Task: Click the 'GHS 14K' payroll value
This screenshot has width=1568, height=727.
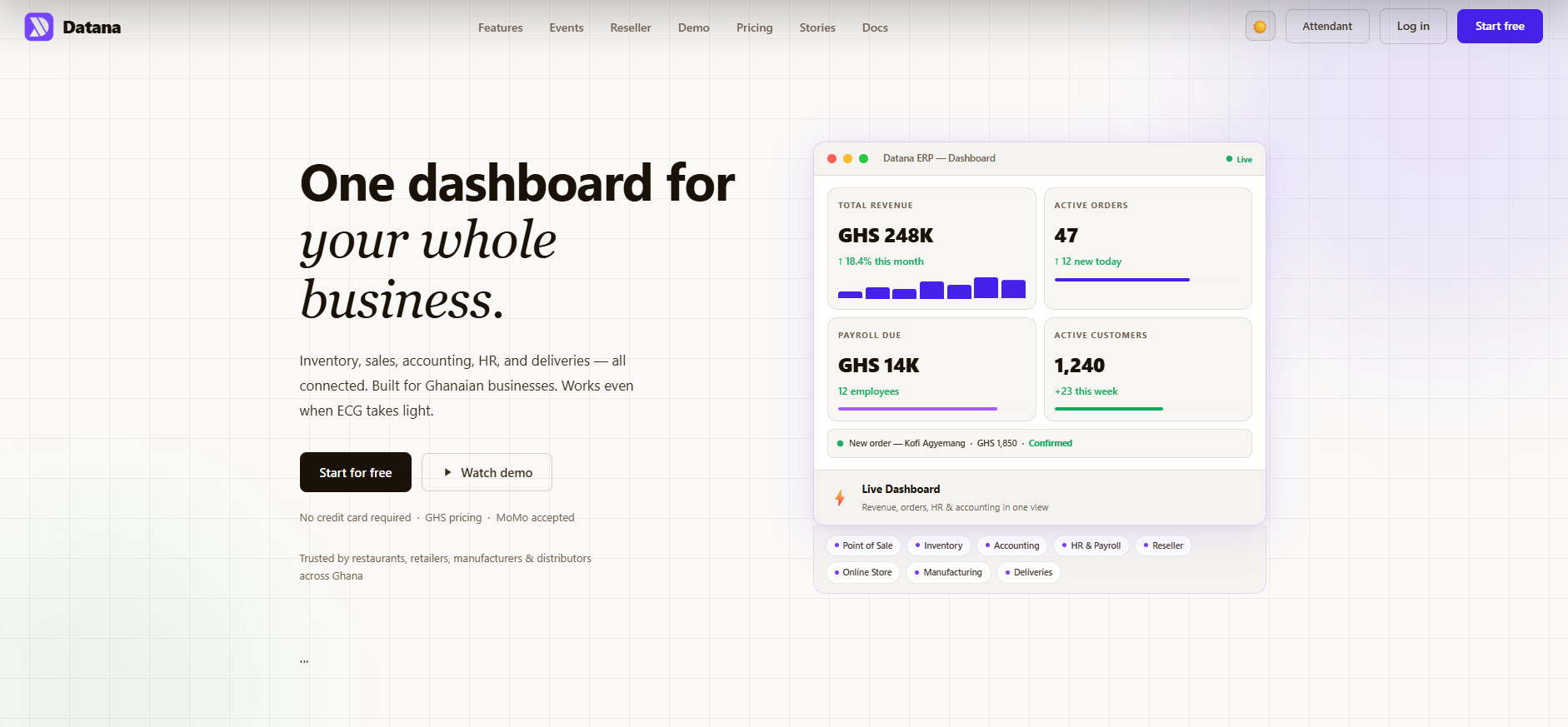Action: [x=879, y=366]
